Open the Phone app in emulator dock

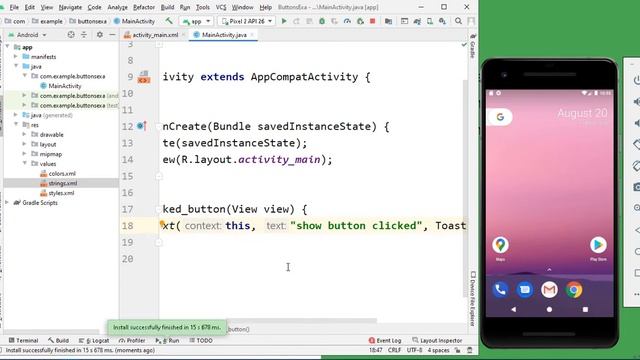[500, 290]
